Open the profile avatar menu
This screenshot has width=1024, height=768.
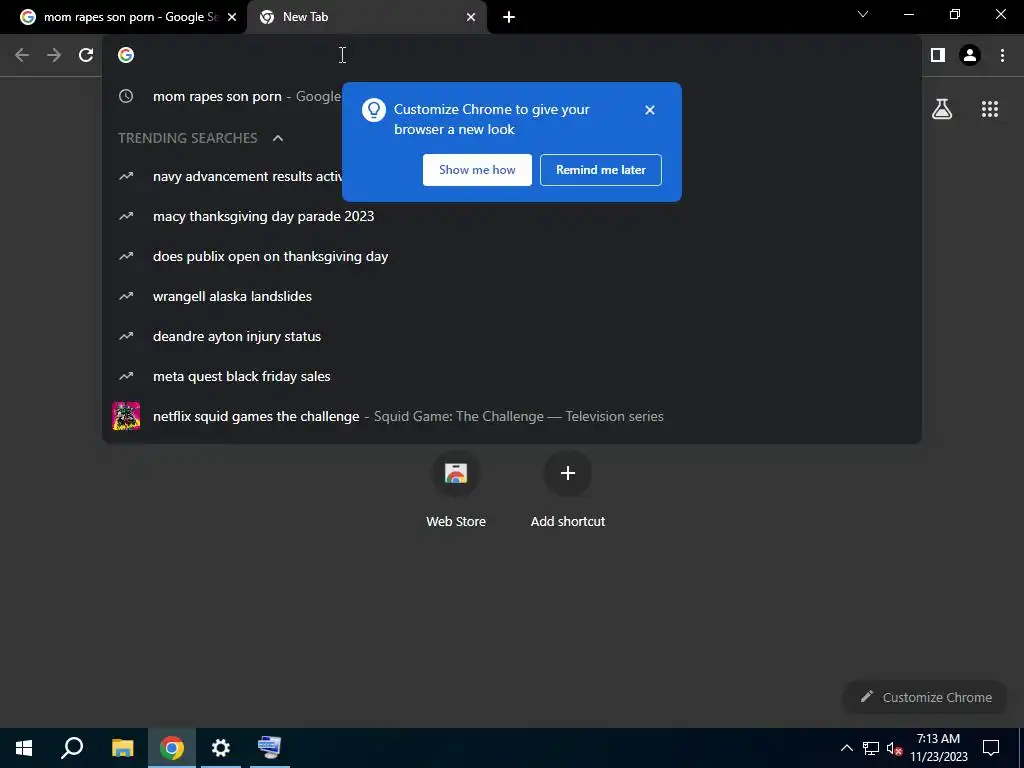tap(970, 55)
